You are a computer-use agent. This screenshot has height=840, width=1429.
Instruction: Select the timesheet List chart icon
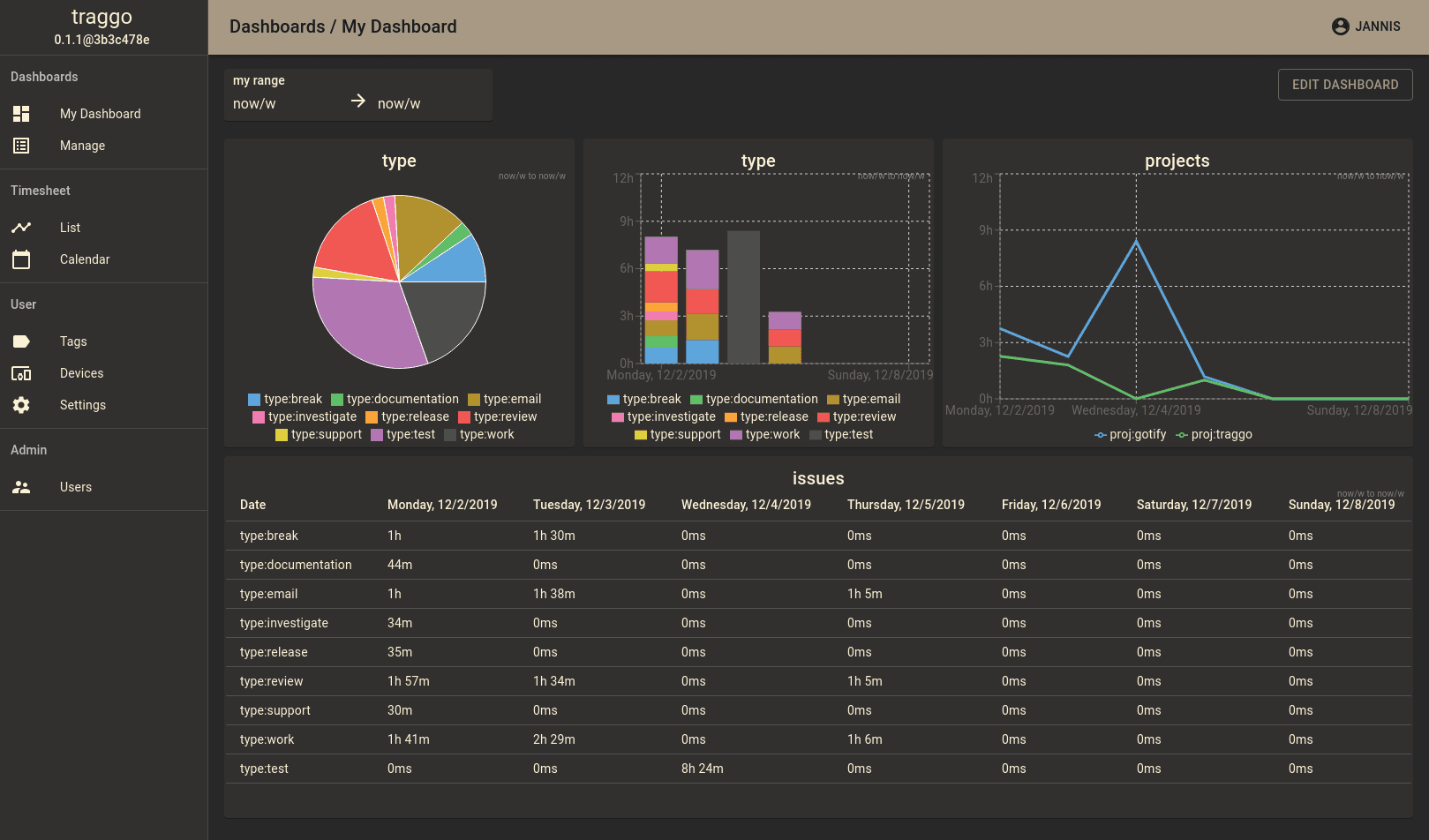pos(21,227)
